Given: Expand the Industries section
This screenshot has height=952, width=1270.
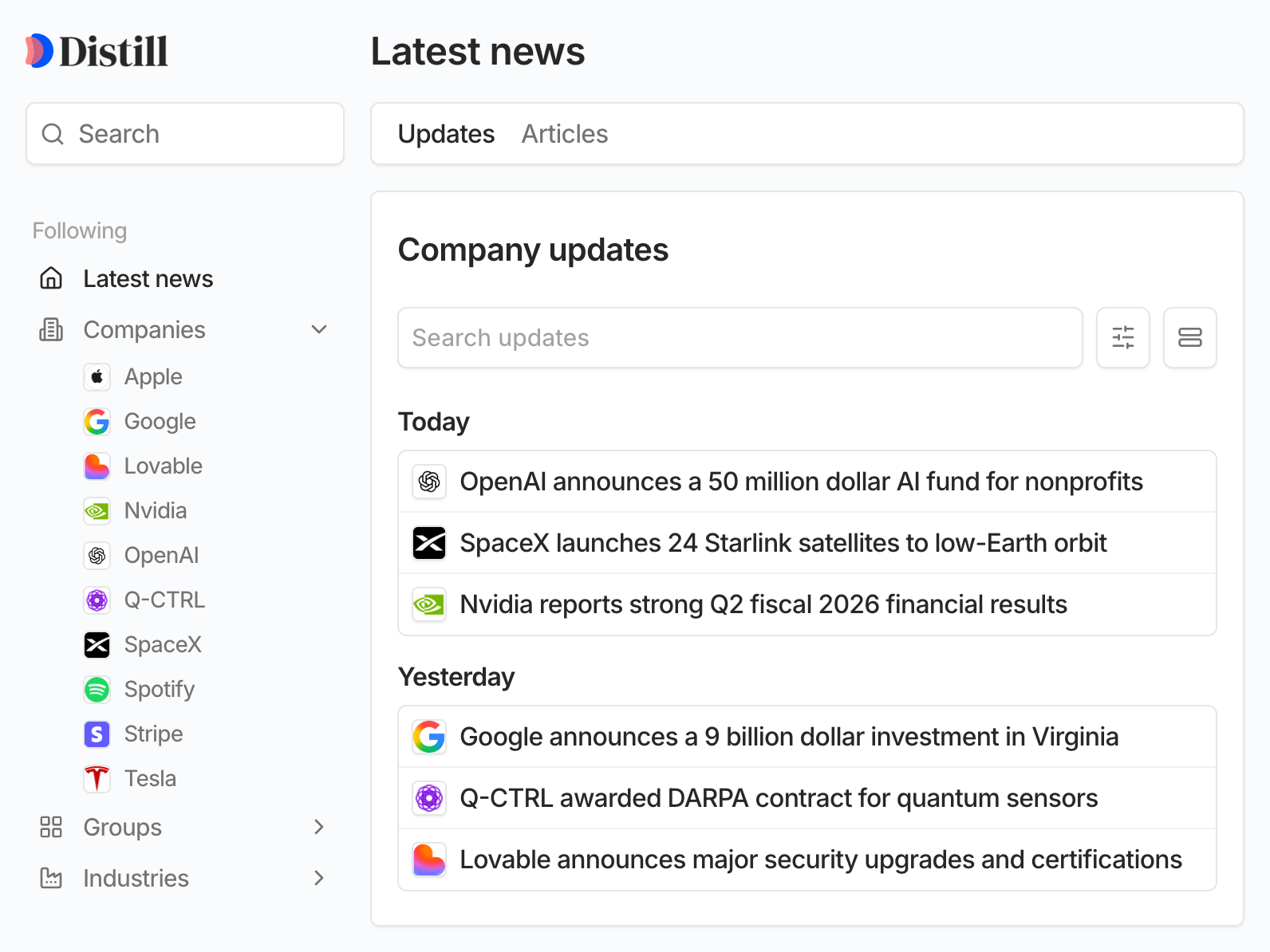Looking at the screenshot, I should [x=319, y=878].
